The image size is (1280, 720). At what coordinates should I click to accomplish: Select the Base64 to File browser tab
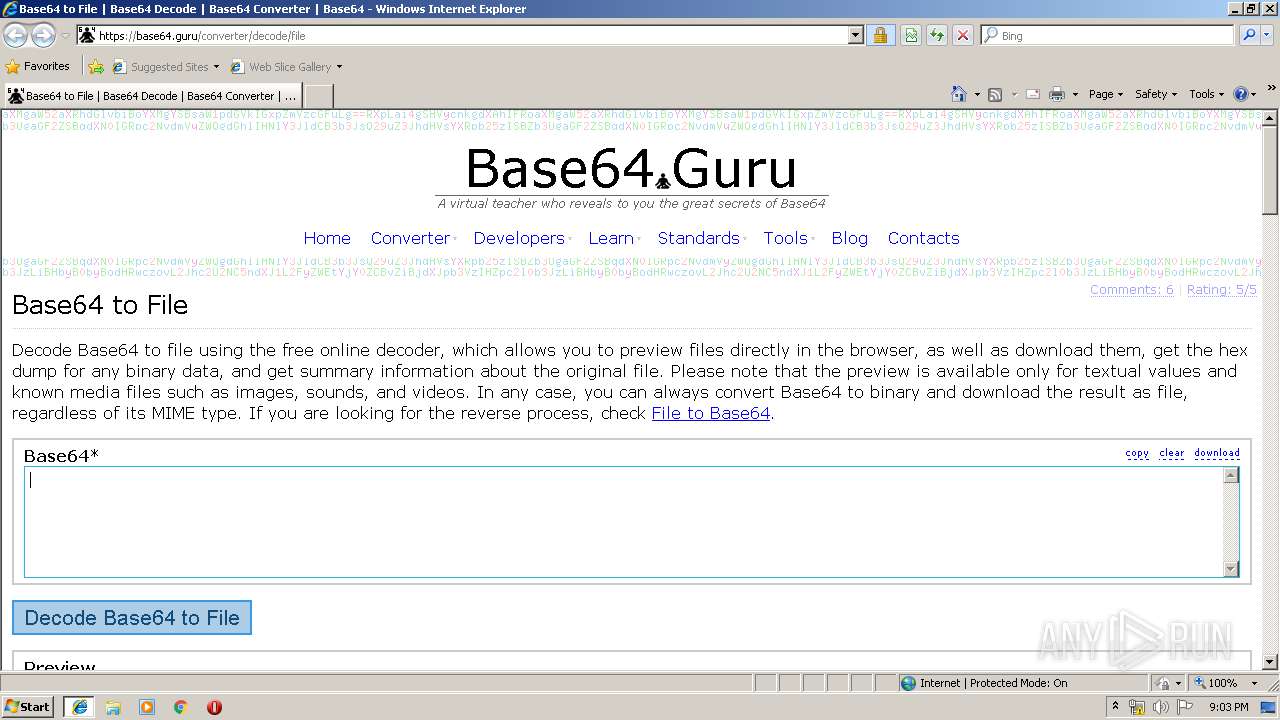(x=152, y=96)
